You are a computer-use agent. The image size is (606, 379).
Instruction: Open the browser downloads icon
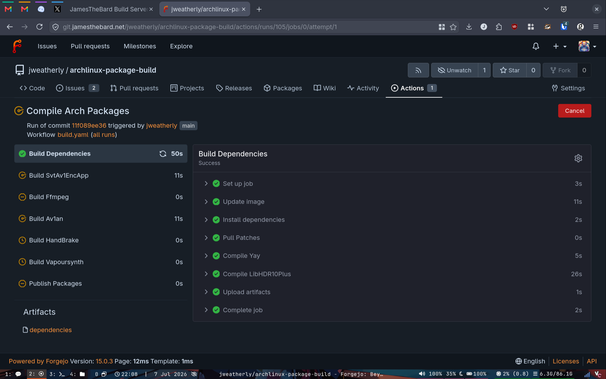[468, 27]
